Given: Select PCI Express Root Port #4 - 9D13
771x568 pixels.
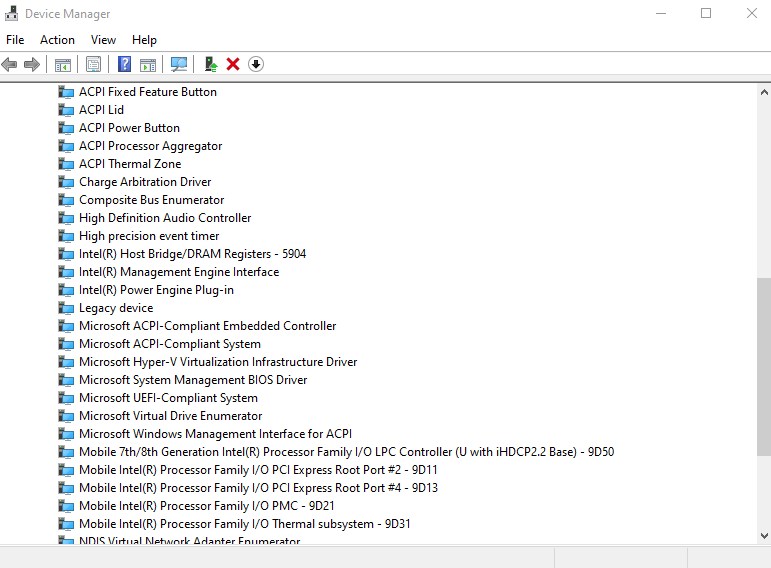Looking at the screenshot, I should [x=258, y=488].
